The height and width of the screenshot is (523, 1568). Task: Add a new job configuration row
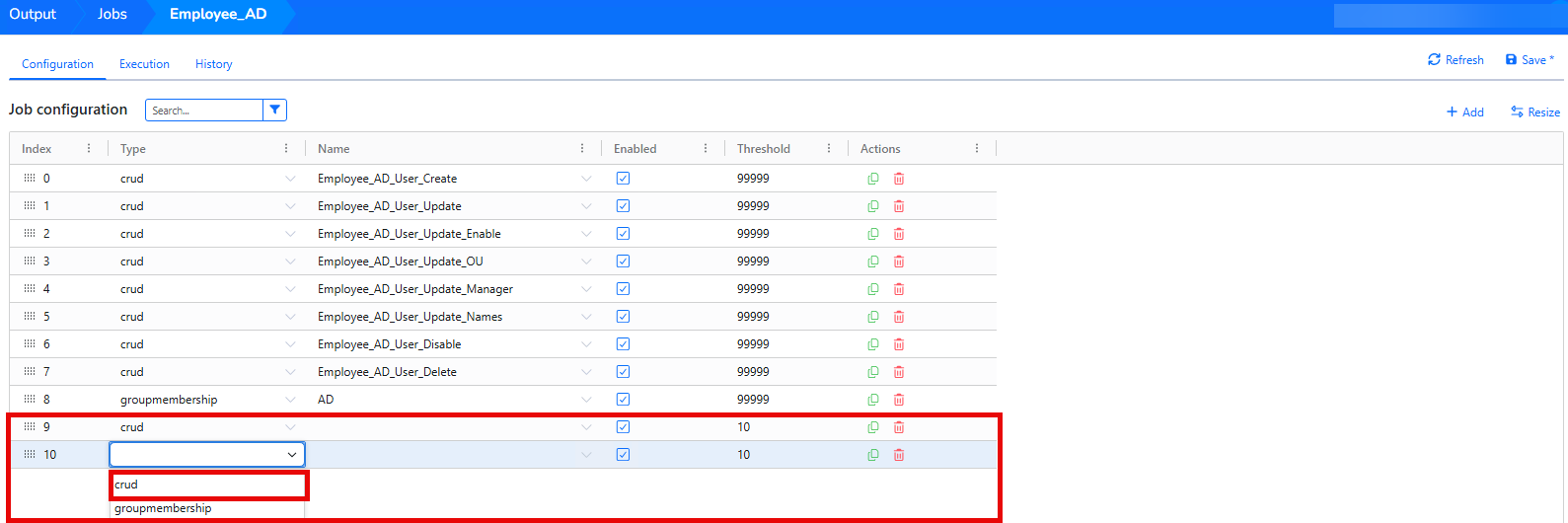coord(1465,112)
